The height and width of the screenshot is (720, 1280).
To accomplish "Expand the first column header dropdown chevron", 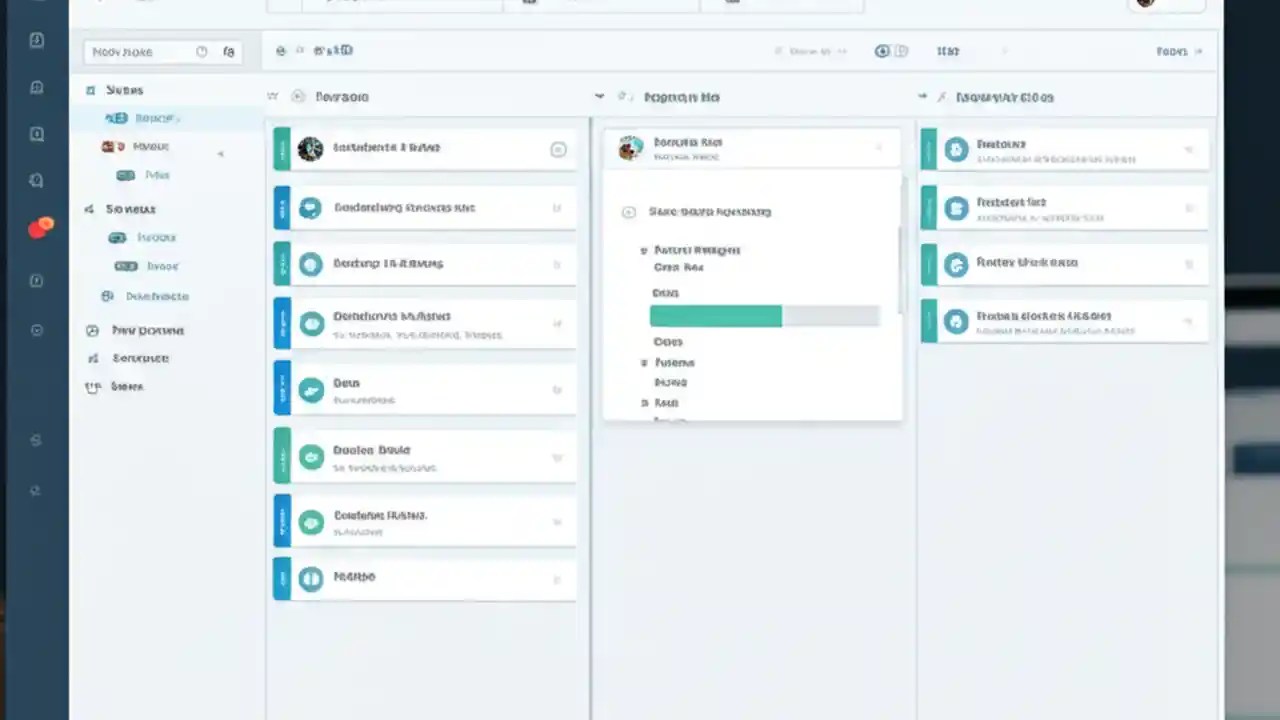I will tap(599, 96).
